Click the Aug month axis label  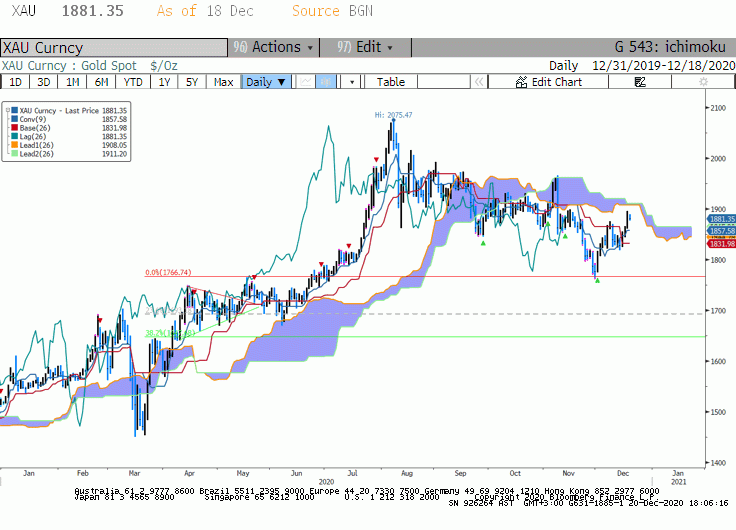(x=407, y=473)
